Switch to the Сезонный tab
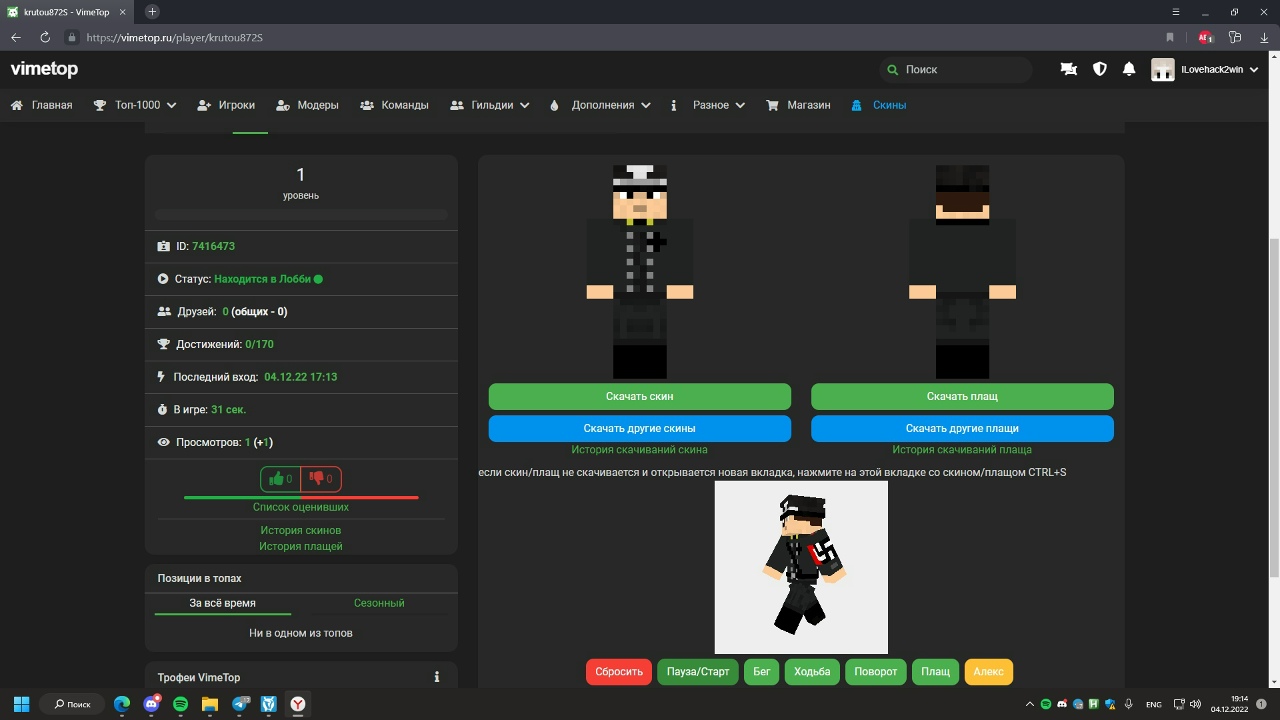The image size is (1280, 720). click(x=379, y=603)
